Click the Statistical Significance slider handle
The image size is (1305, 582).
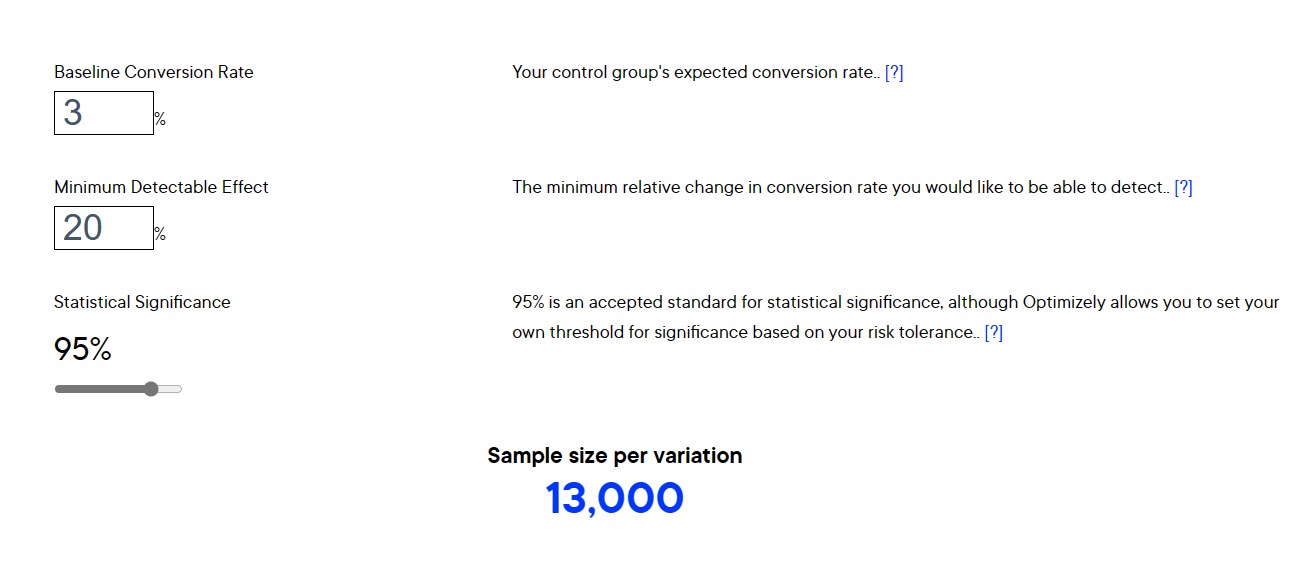point(151,389)
